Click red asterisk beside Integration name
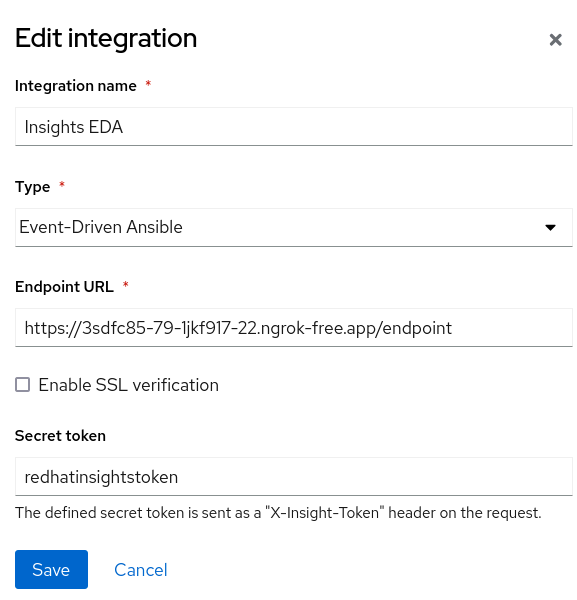 click(x=148, y=83)
